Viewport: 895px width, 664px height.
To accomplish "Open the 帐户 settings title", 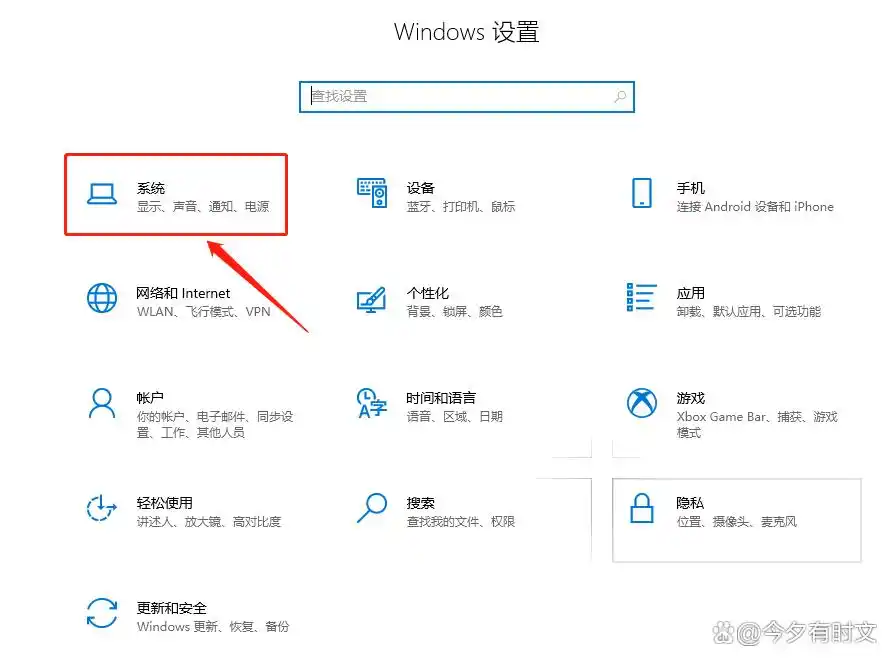I will [150, 398].
